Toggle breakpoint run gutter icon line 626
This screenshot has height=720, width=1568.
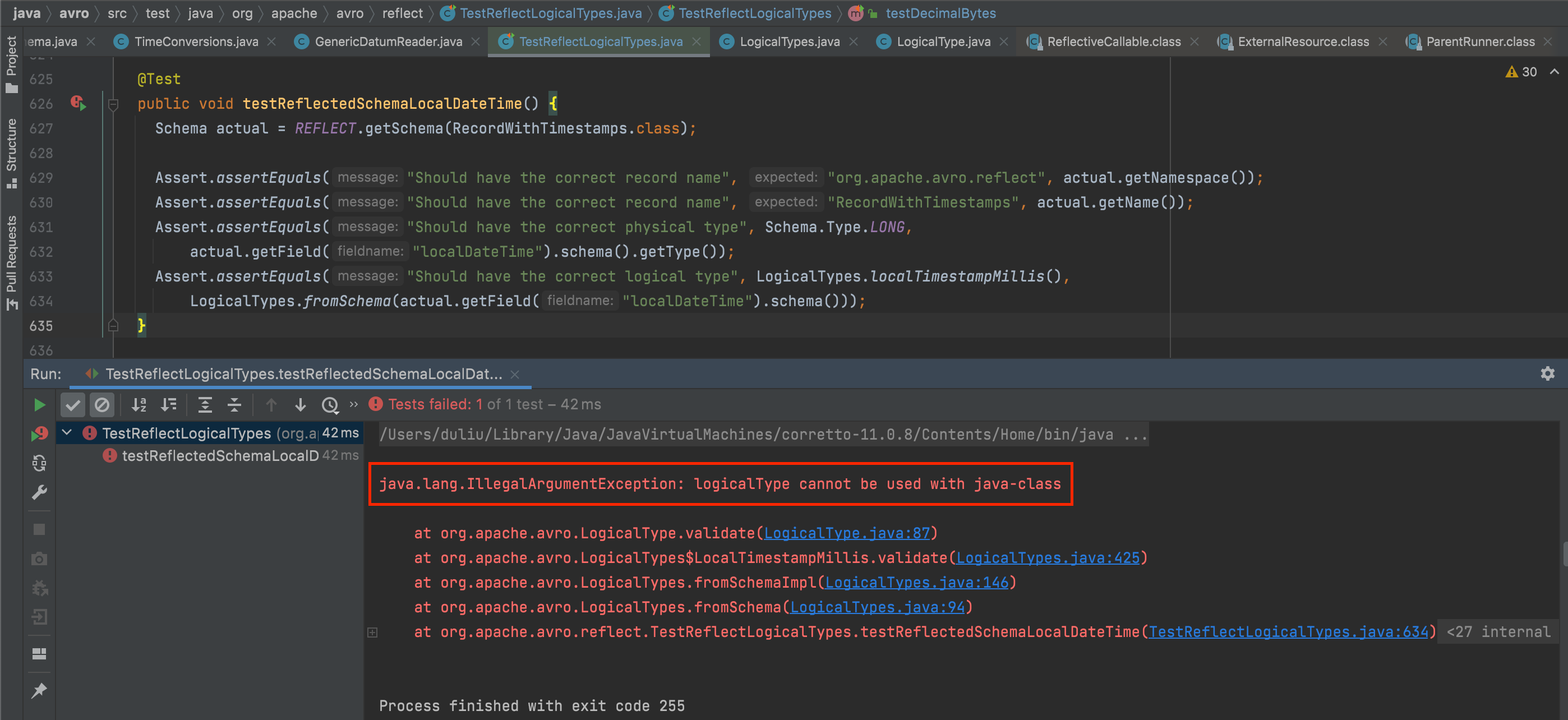pos(78,104)
